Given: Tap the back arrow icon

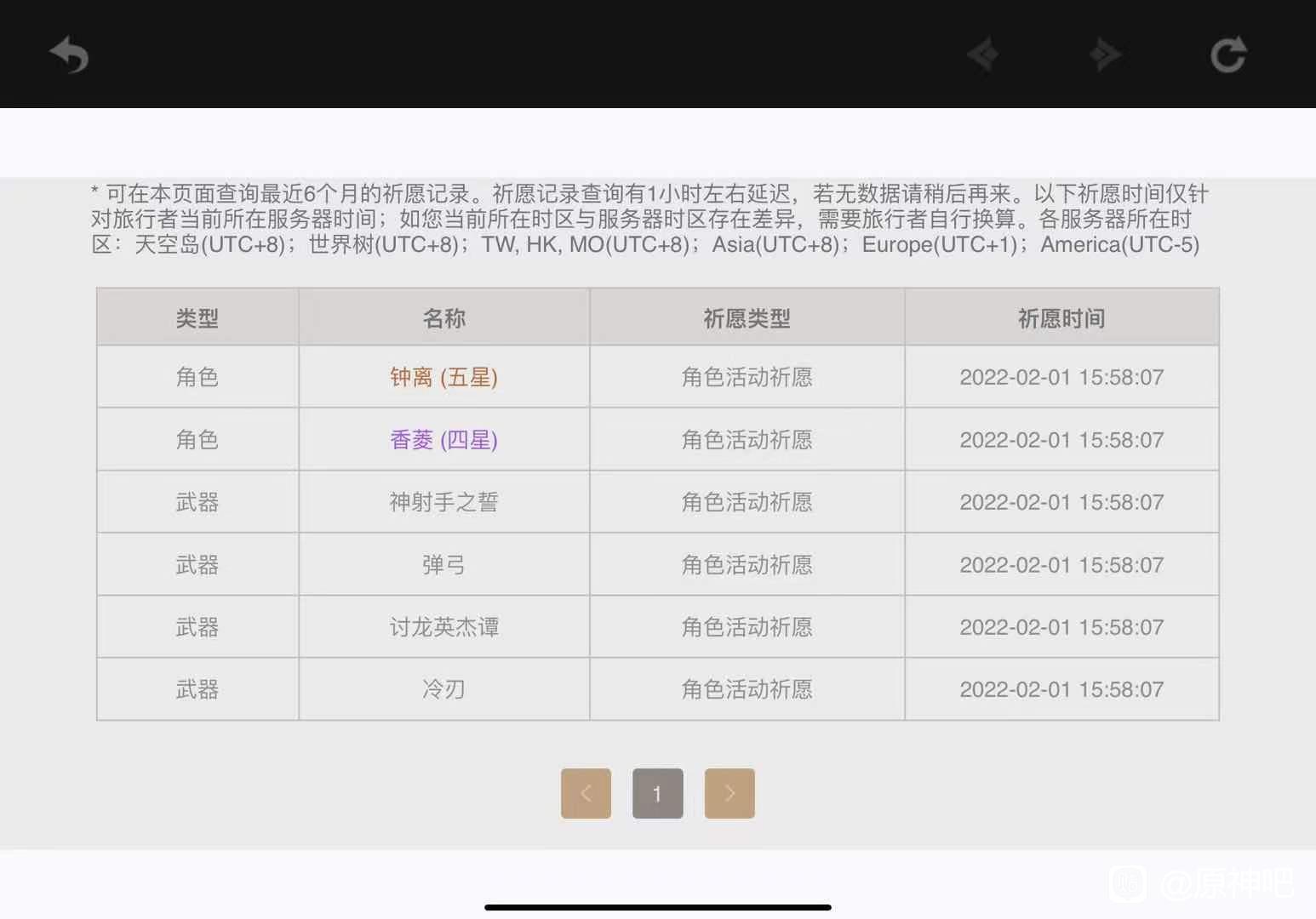Looking at the screenshot, I should coord(69,55).
